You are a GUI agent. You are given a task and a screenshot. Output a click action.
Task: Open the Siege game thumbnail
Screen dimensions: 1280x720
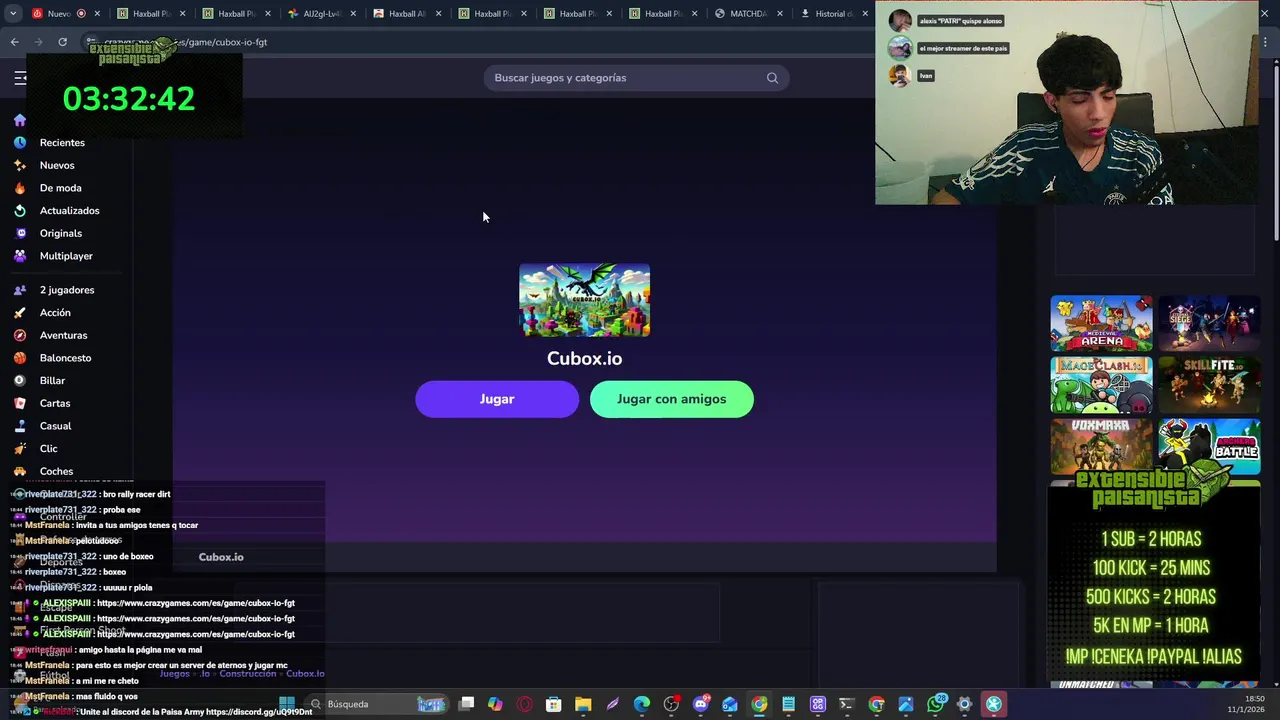pyautogui.click(x=1209, y=323)
